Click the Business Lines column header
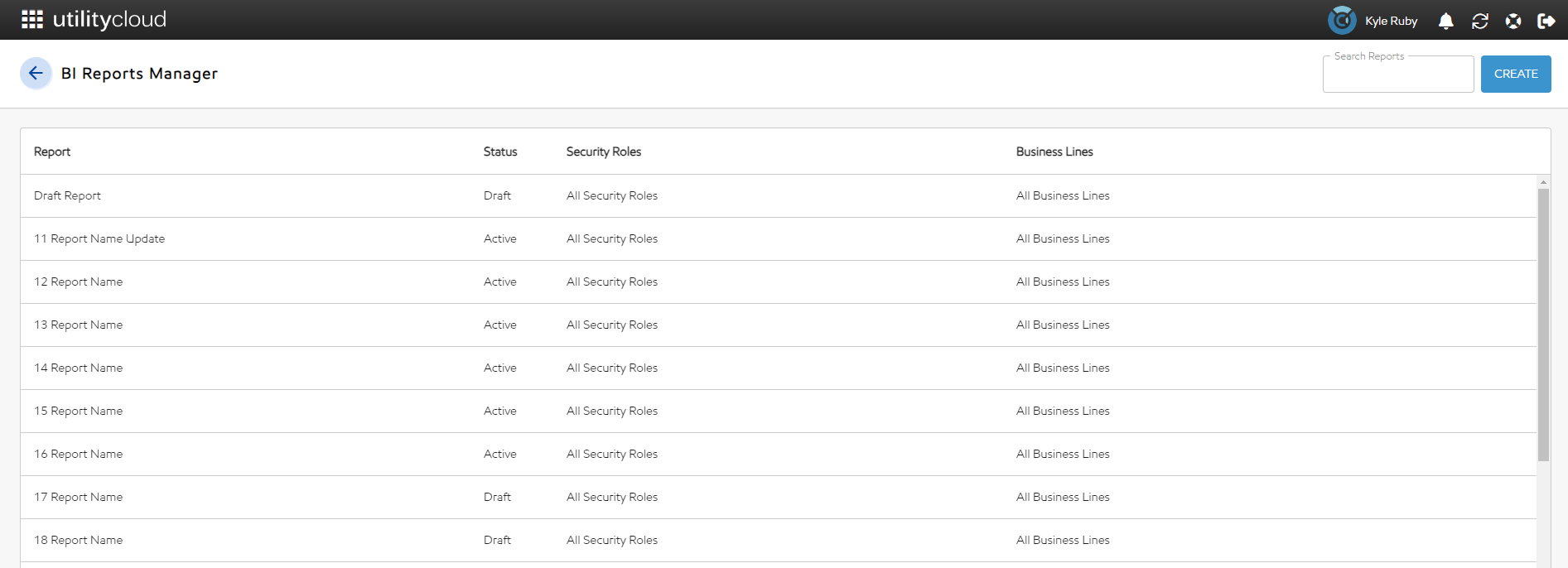 1054,152
